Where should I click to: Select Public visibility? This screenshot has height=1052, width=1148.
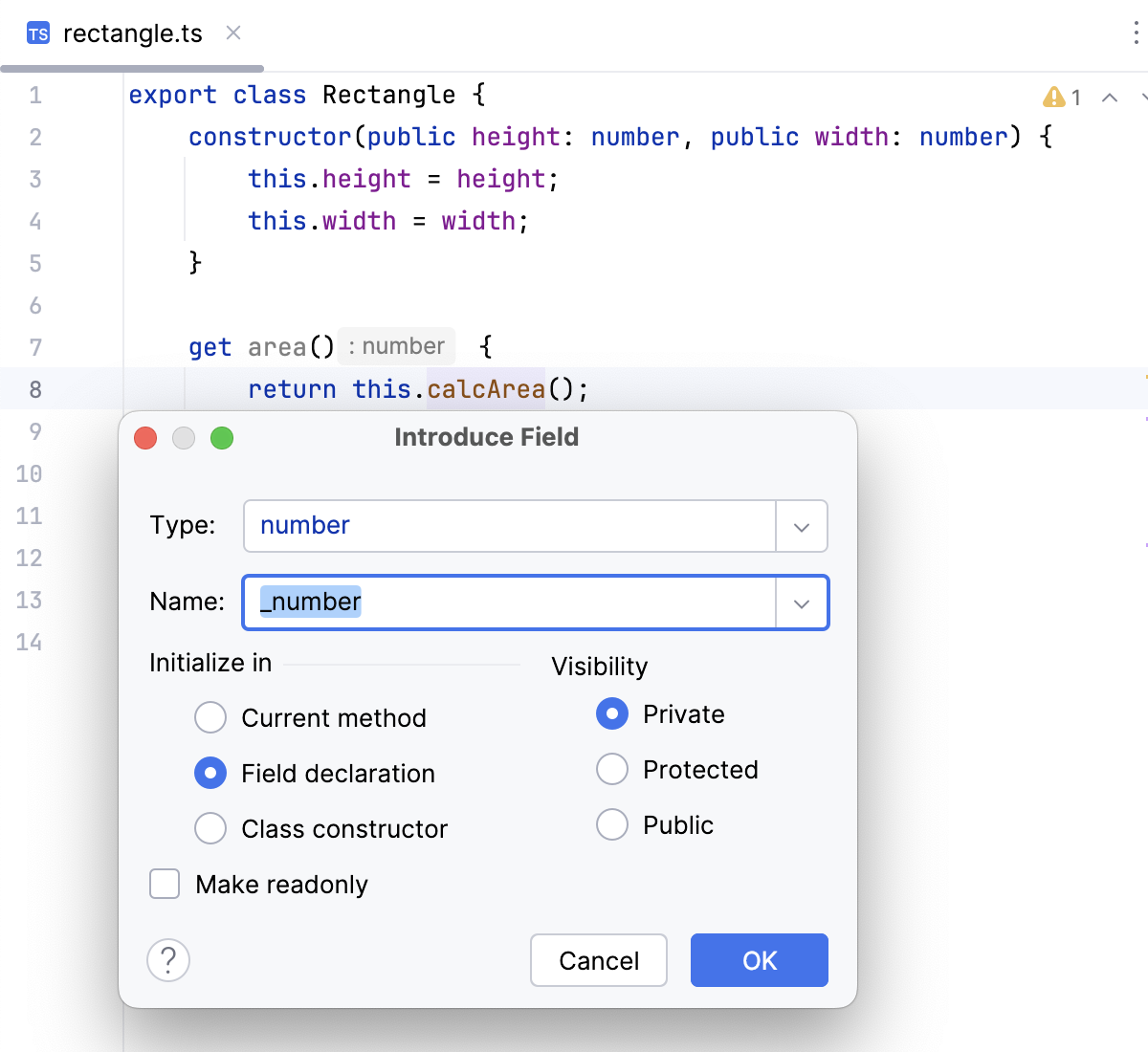(x=612, y=824)
